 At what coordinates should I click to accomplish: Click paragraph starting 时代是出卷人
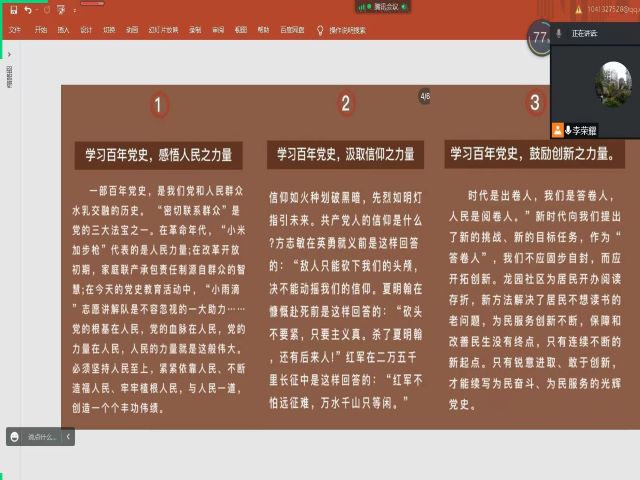[535, 300]
